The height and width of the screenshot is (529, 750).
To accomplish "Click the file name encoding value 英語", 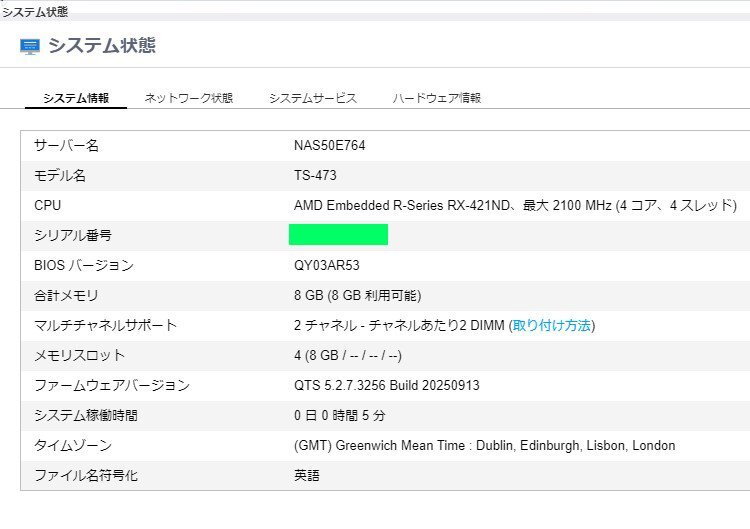I will [306, 475].
